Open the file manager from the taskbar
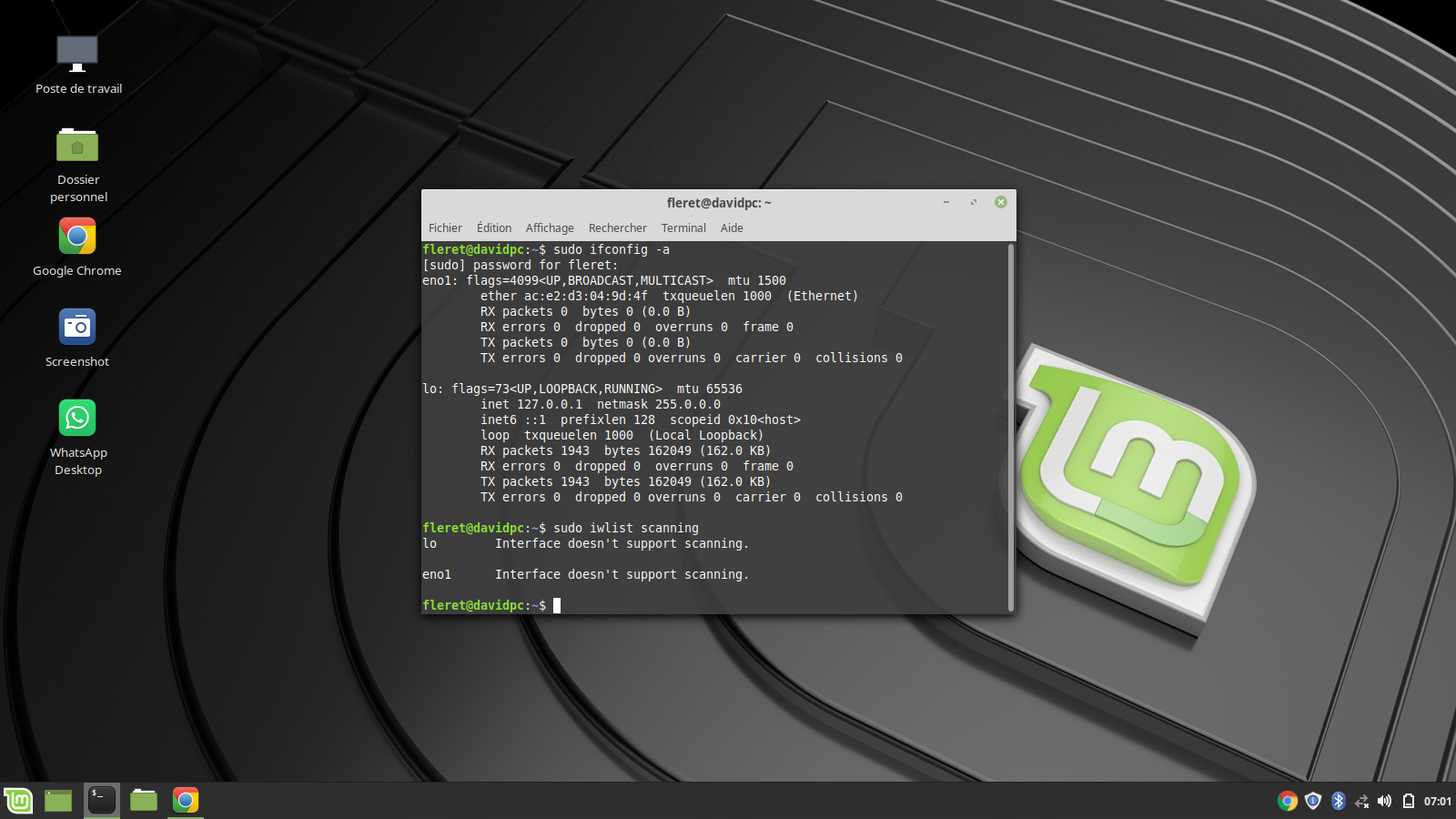1456x819 pixels. pos(144,801)
